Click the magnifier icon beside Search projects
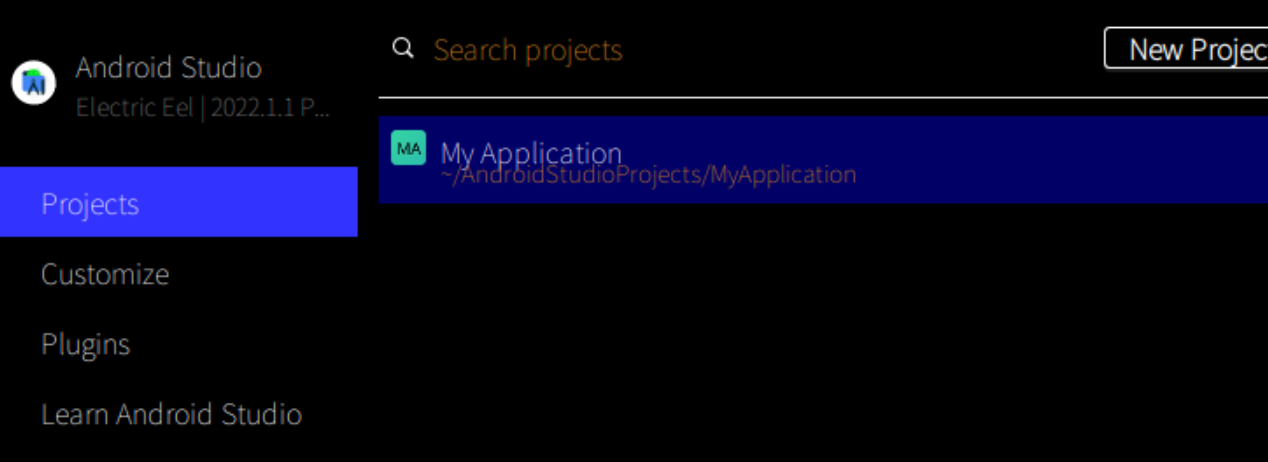The width and height of the screenshot is (1268, 462). tap(403, 48)
